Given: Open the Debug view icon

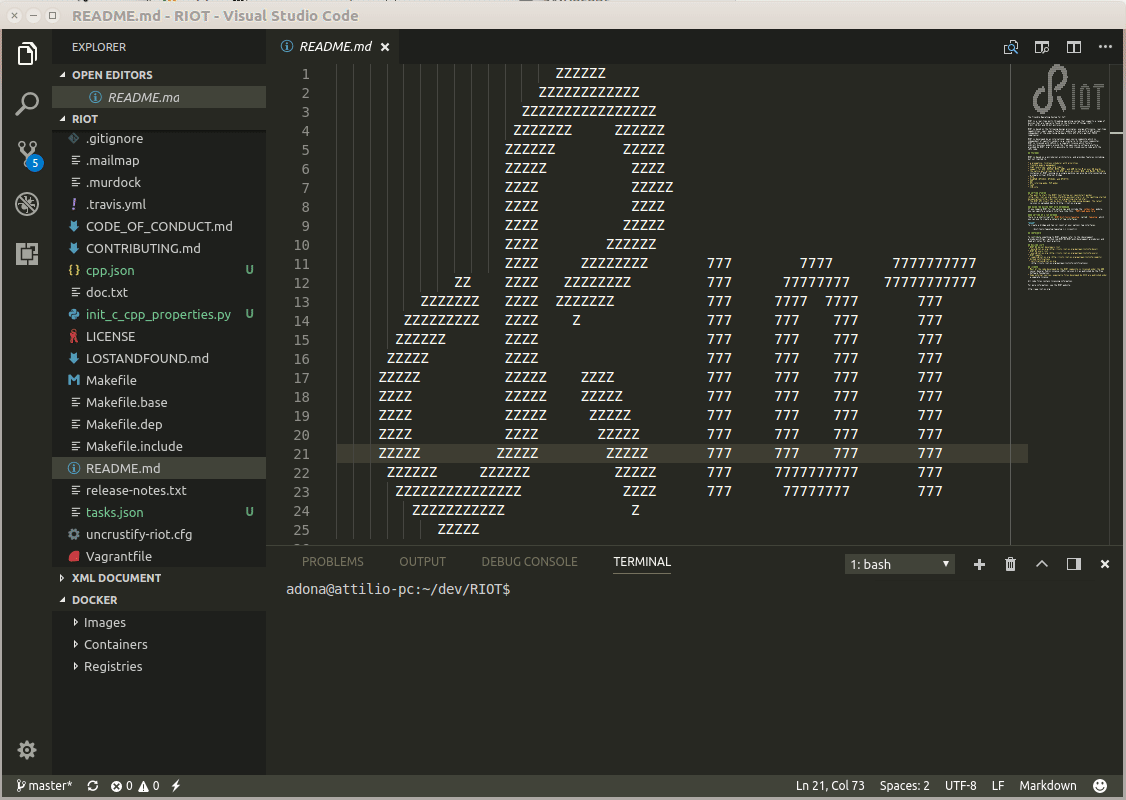Looking at the screenshot, I should (27, 204).
